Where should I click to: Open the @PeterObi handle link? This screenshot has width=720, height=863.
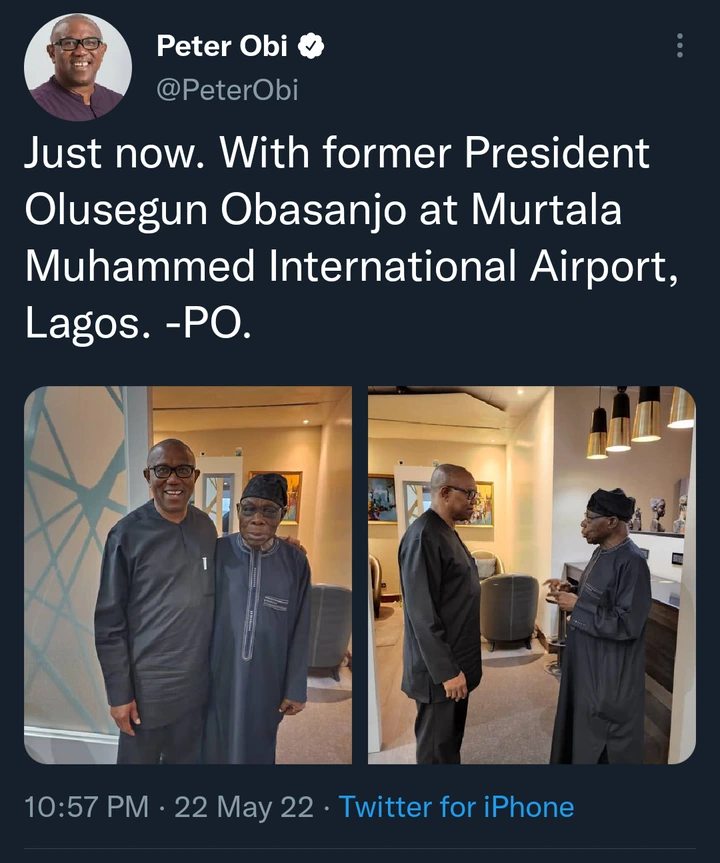coord(227,91)
